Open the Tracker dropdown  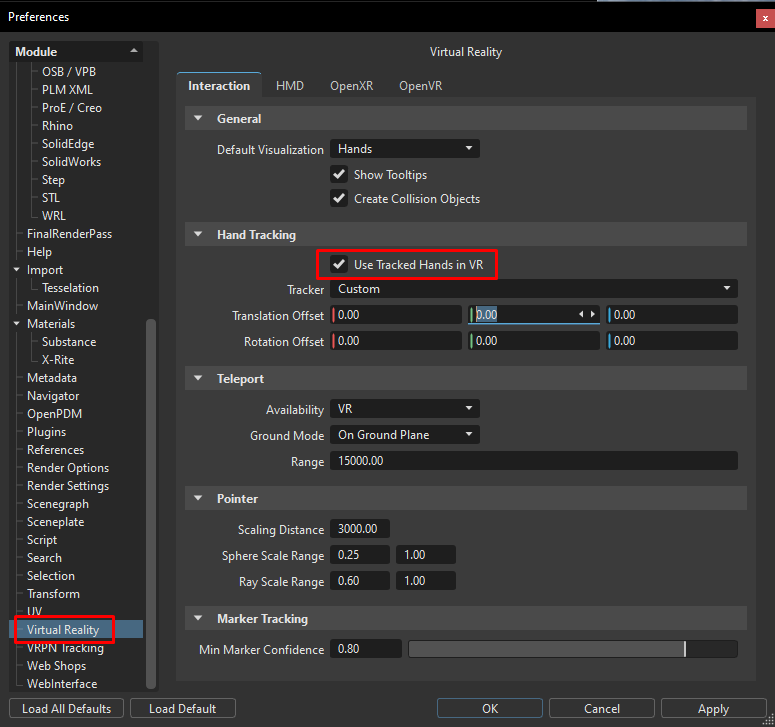tap(535, 289)
